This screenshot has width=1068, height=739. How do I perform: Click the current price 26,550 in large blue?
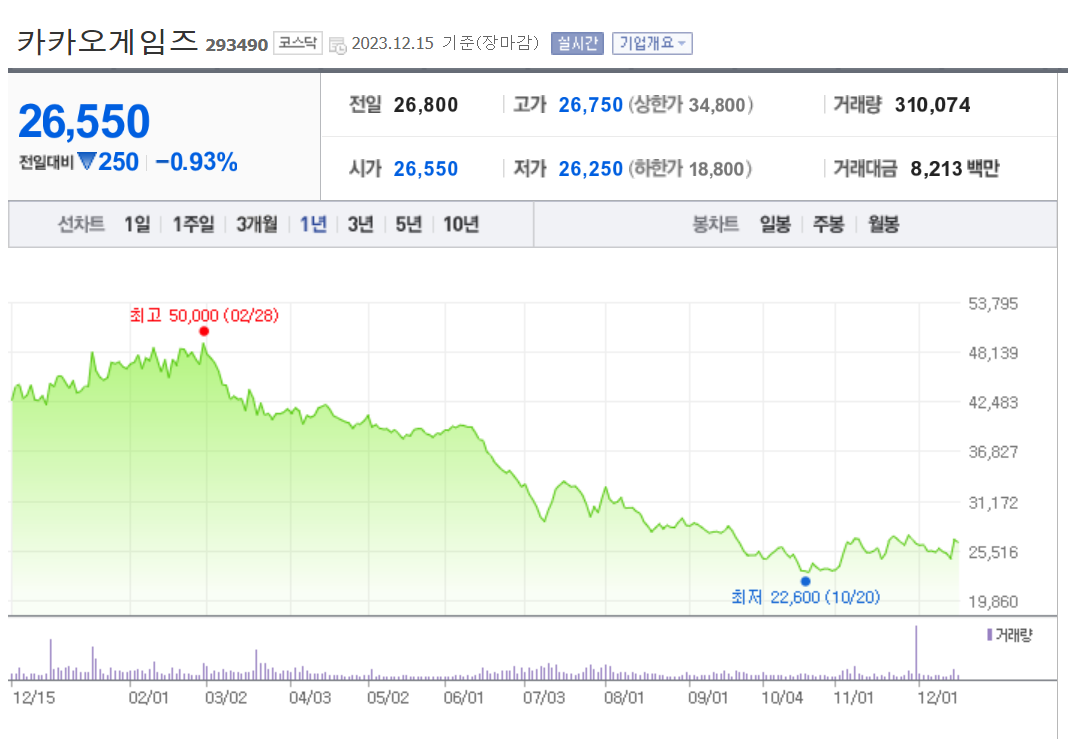[84, 121]
